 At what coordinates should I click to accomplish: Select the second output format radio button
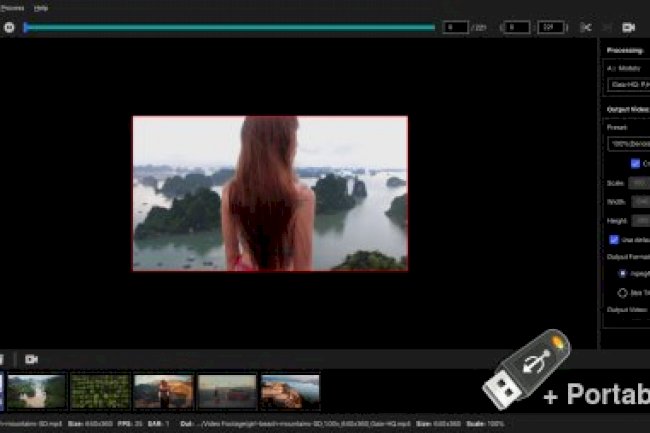pyautogui.click(x=623, y=292)
